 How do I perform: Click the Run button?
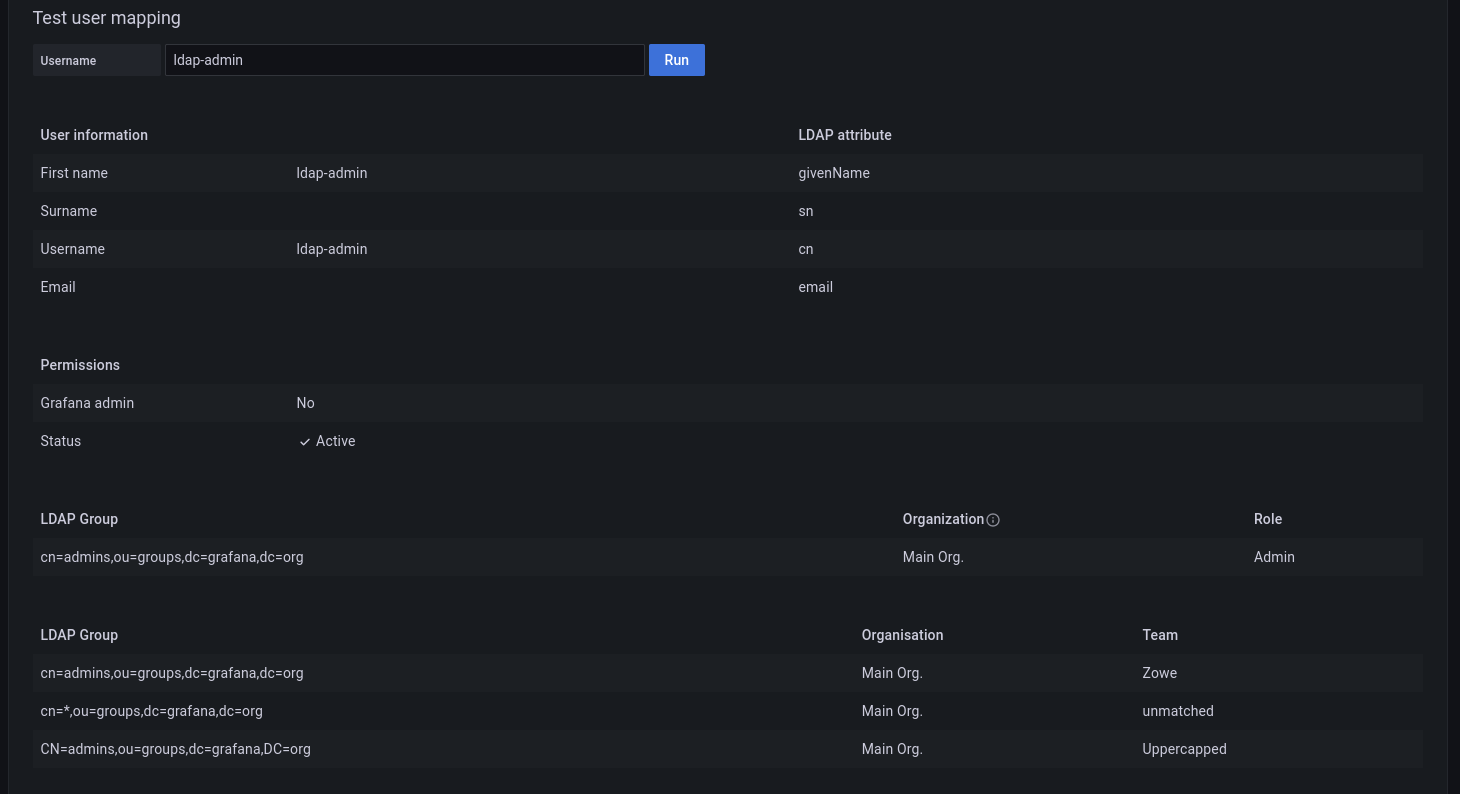(676, 60)
